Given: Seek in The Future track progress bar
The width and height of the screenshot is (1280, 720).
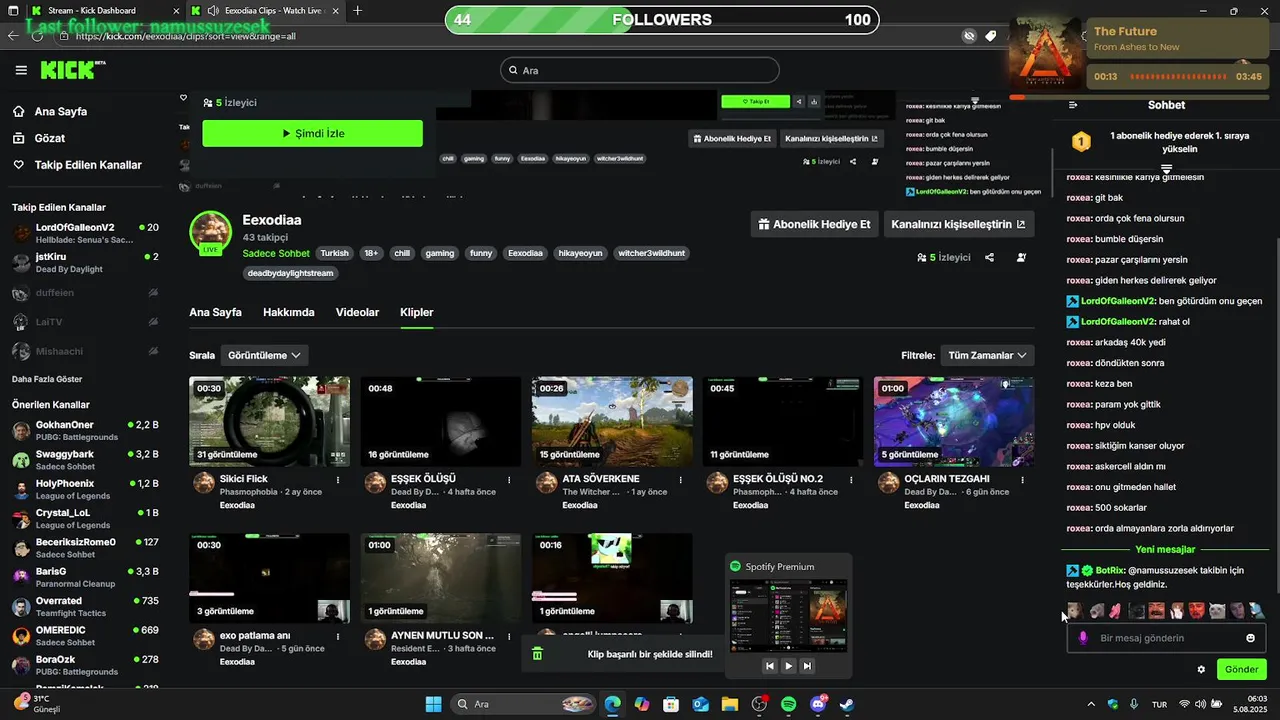Looking at the screenshot, I should tap(1178, 76).
